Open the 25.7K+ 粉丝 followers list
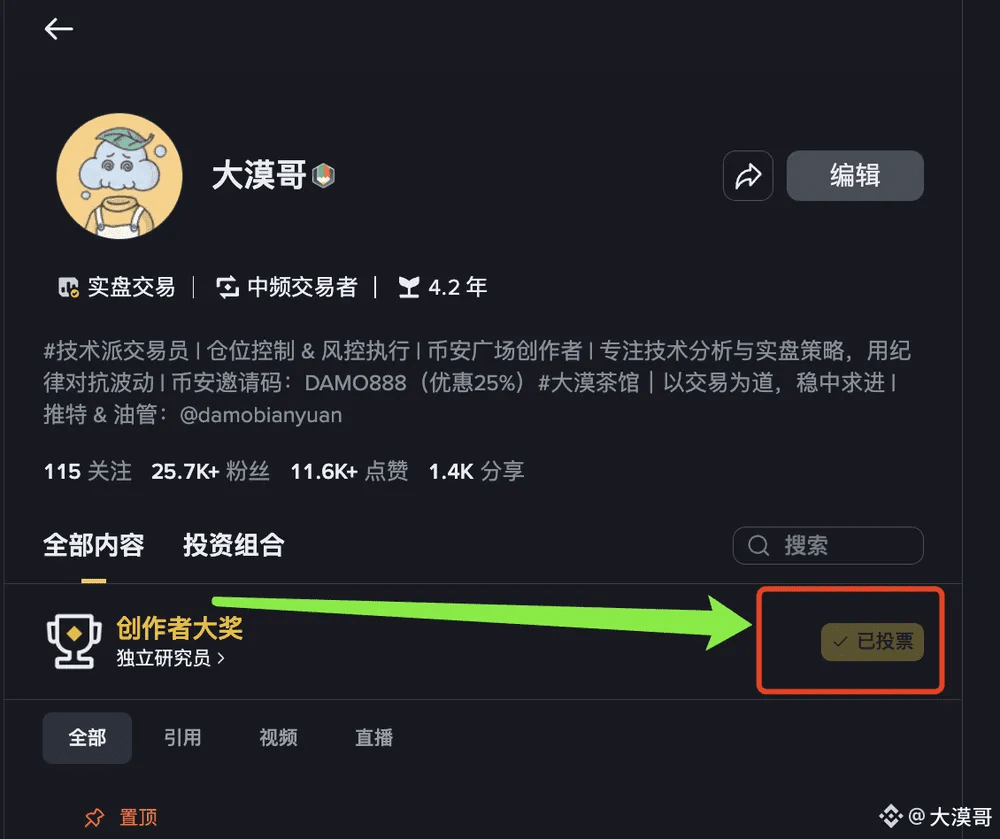 point(210,472)
